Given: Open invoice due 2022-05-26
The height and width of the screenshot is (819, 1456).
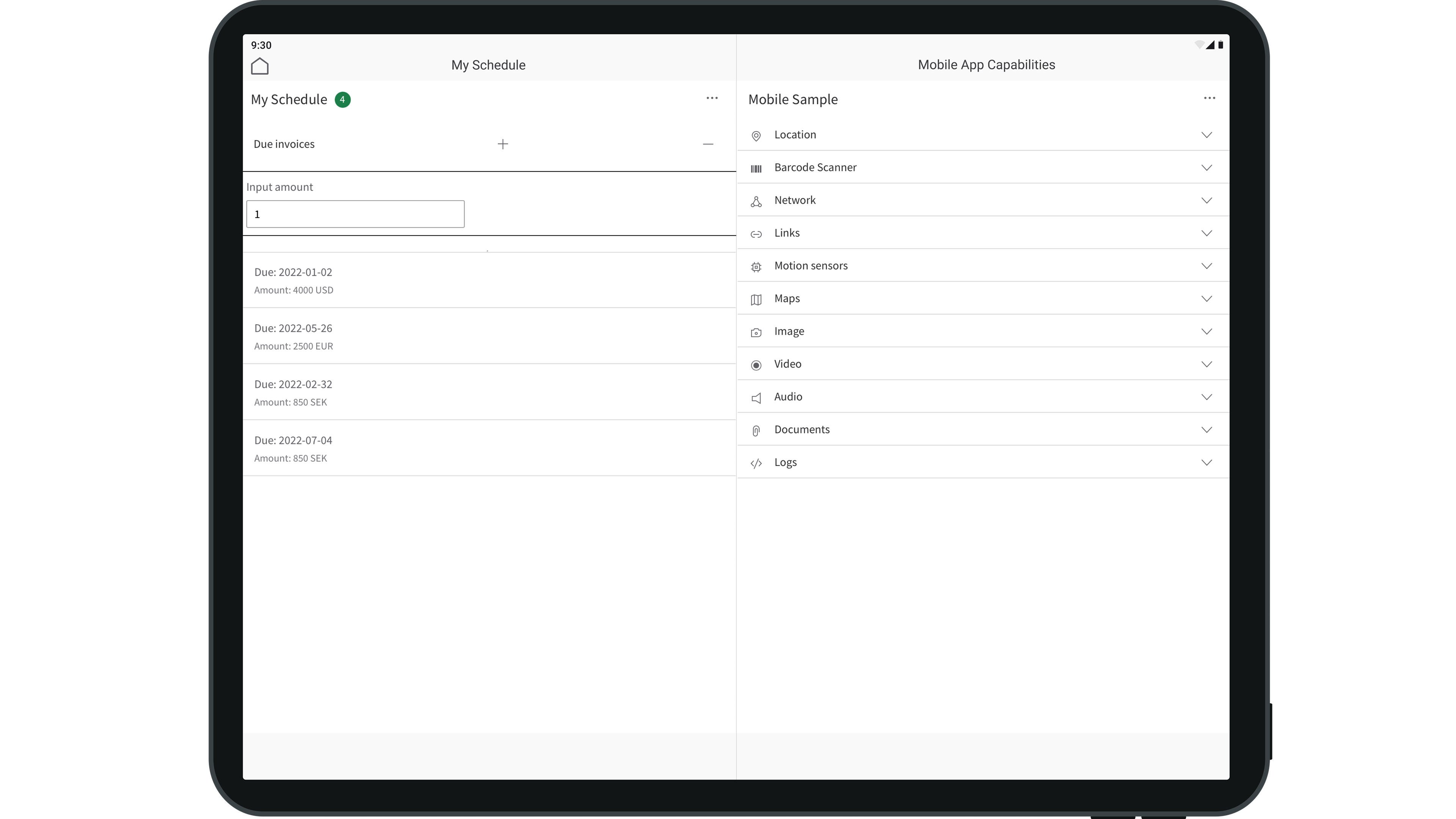Looking at the screenshot, I should pyautogui.click(x=489, y=336).
